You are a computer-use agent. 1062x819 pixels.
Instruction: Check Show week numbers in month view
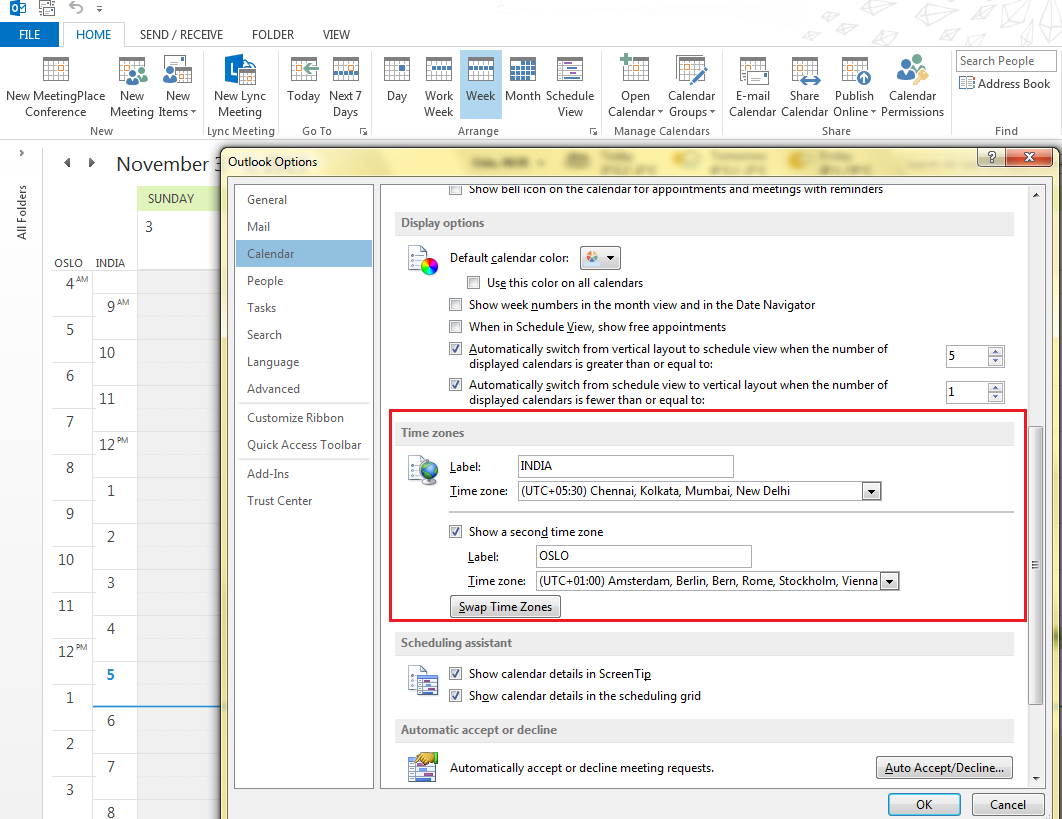(455, 304)
